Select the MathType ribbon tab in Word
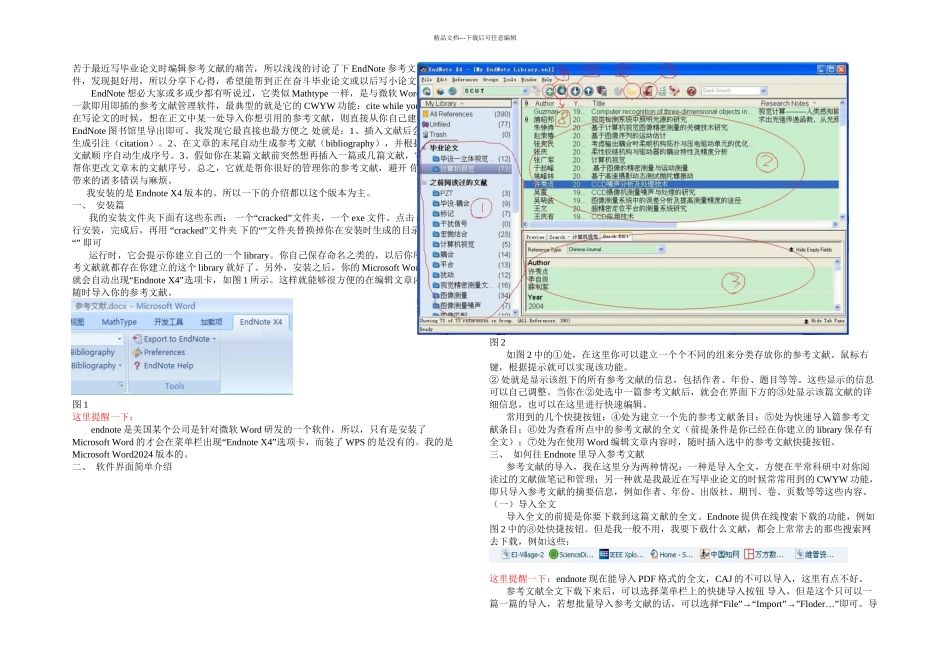The image size is (950, 672). pos(119,322)
